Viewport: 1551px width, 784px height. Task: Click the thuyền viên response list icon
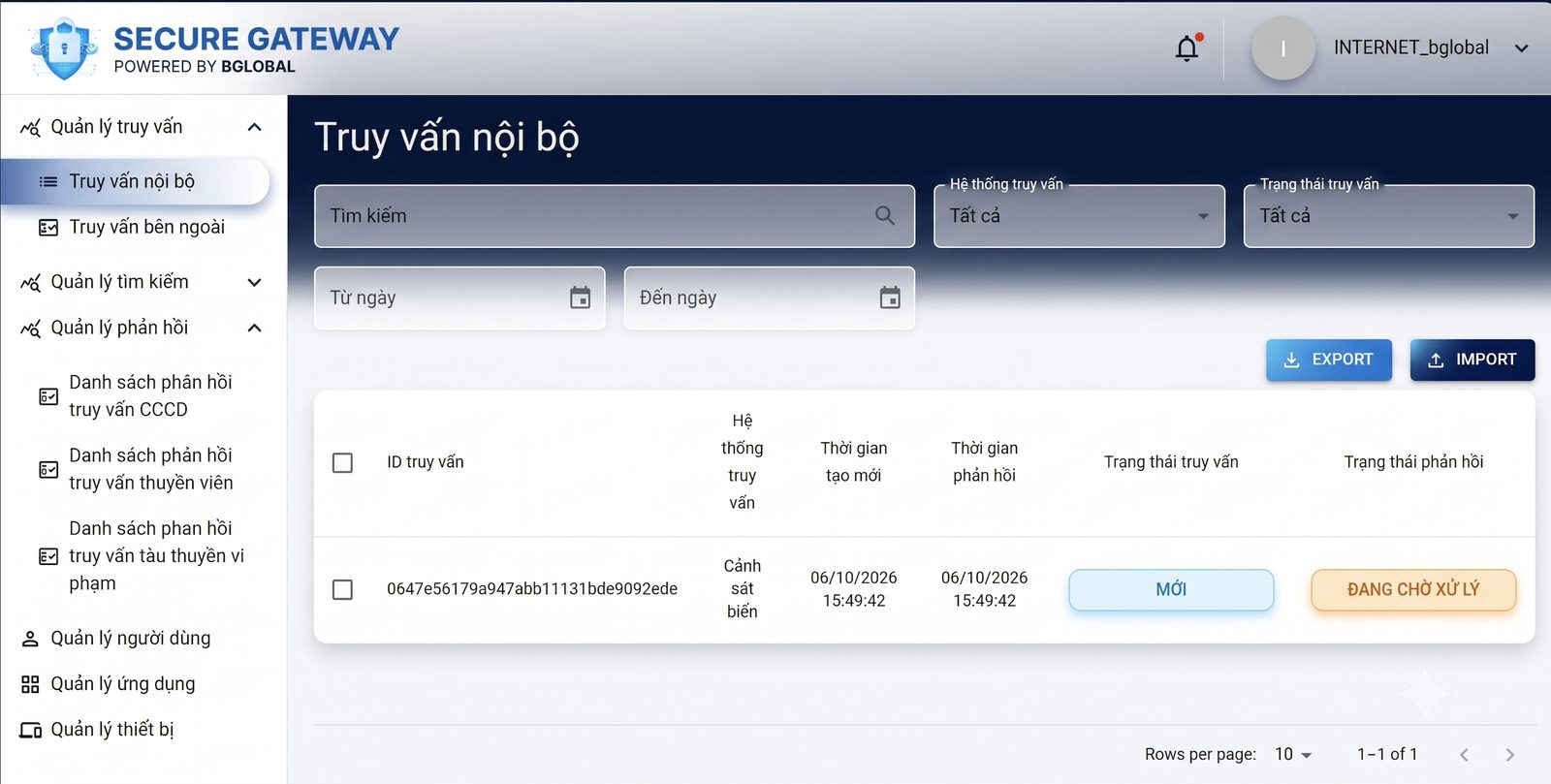pyautogui.click(x=48, y=469)
